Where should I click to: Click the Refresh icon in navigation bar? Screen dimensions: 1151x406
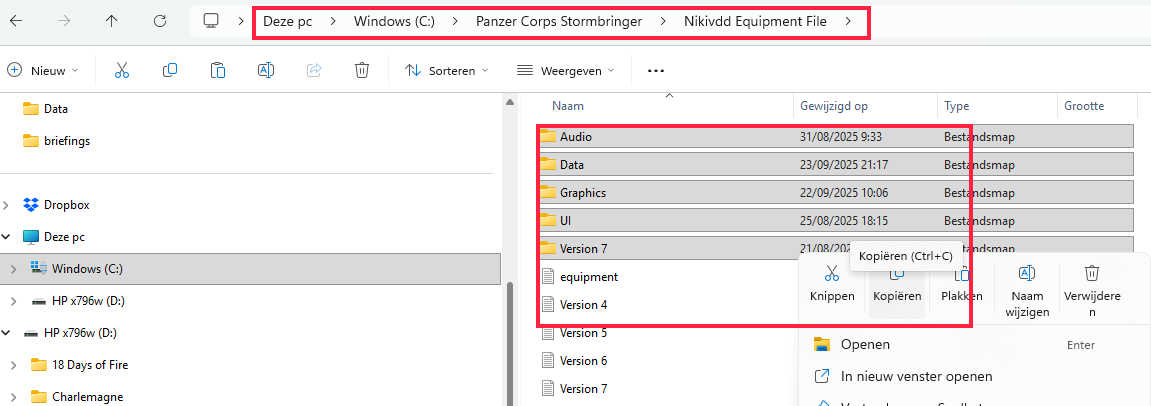(160, 21)
